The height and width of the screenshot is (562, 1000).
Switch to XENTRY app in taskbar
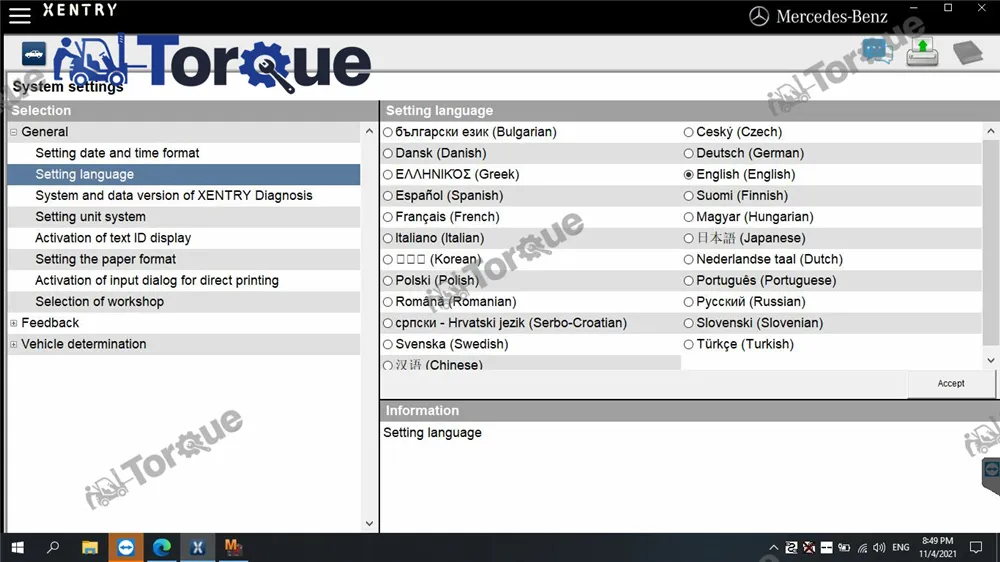tap(198, 547)
